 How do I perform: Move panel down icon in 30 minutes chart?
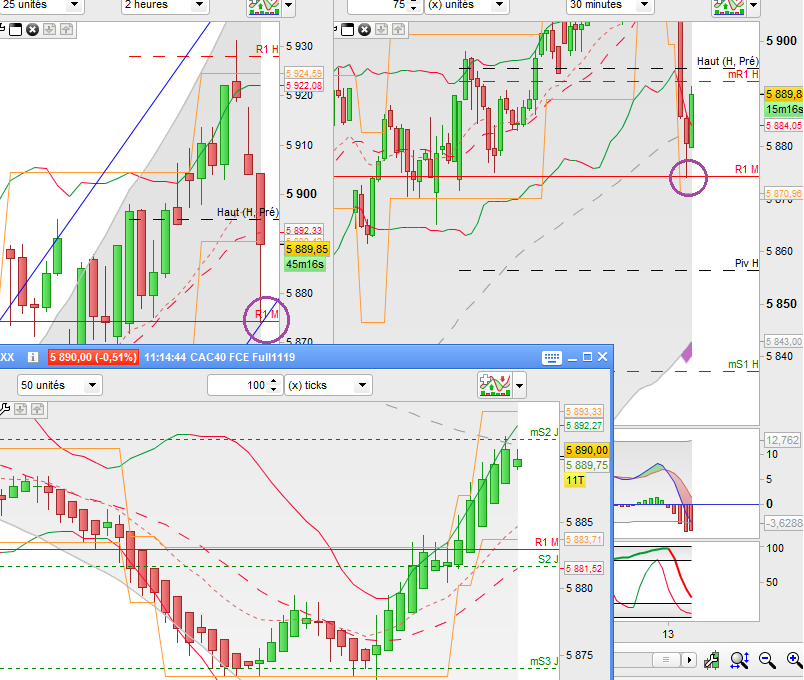point(381,29)
